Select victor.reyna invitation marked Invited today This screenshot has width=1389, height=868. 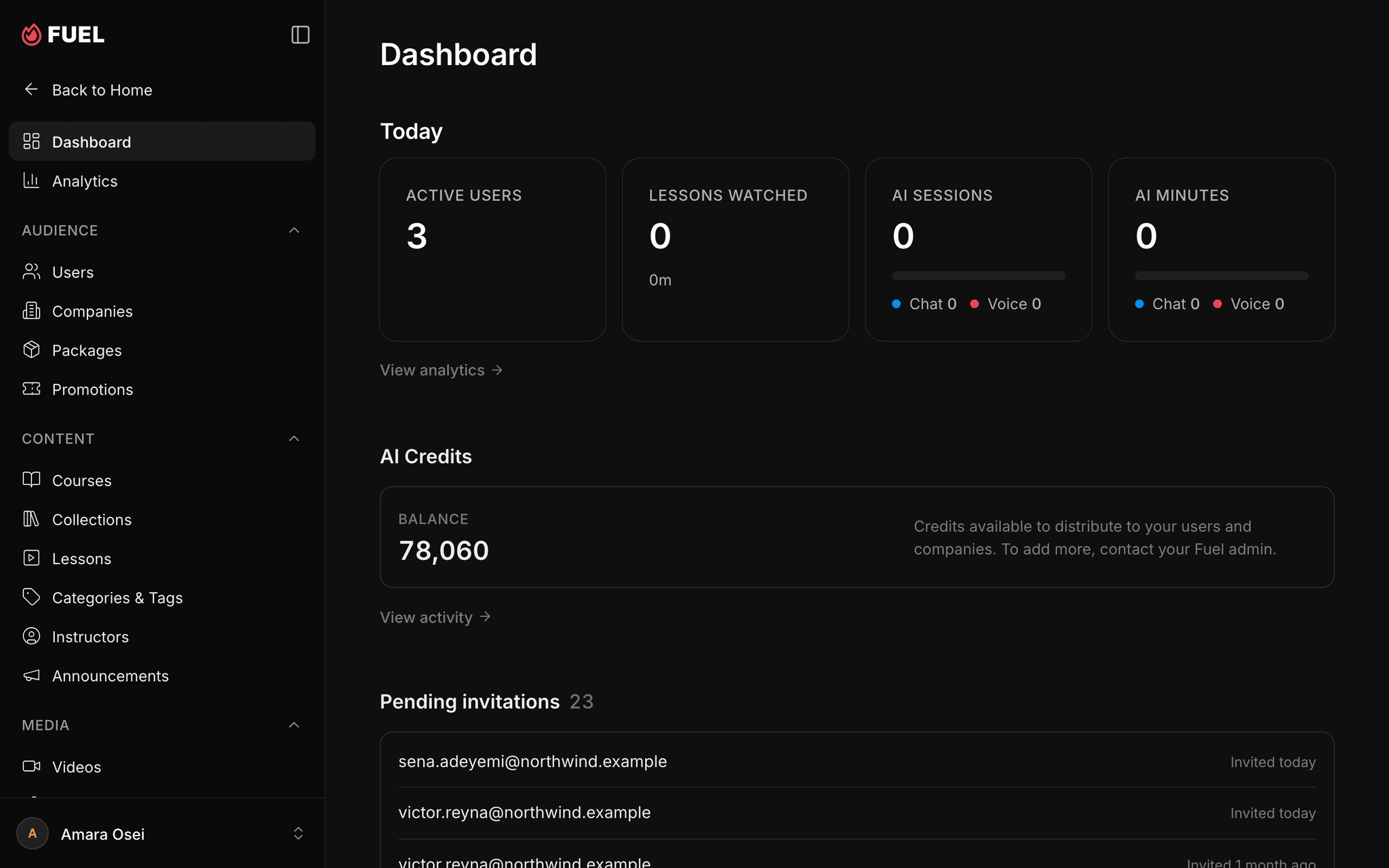(x=857, y=812)
